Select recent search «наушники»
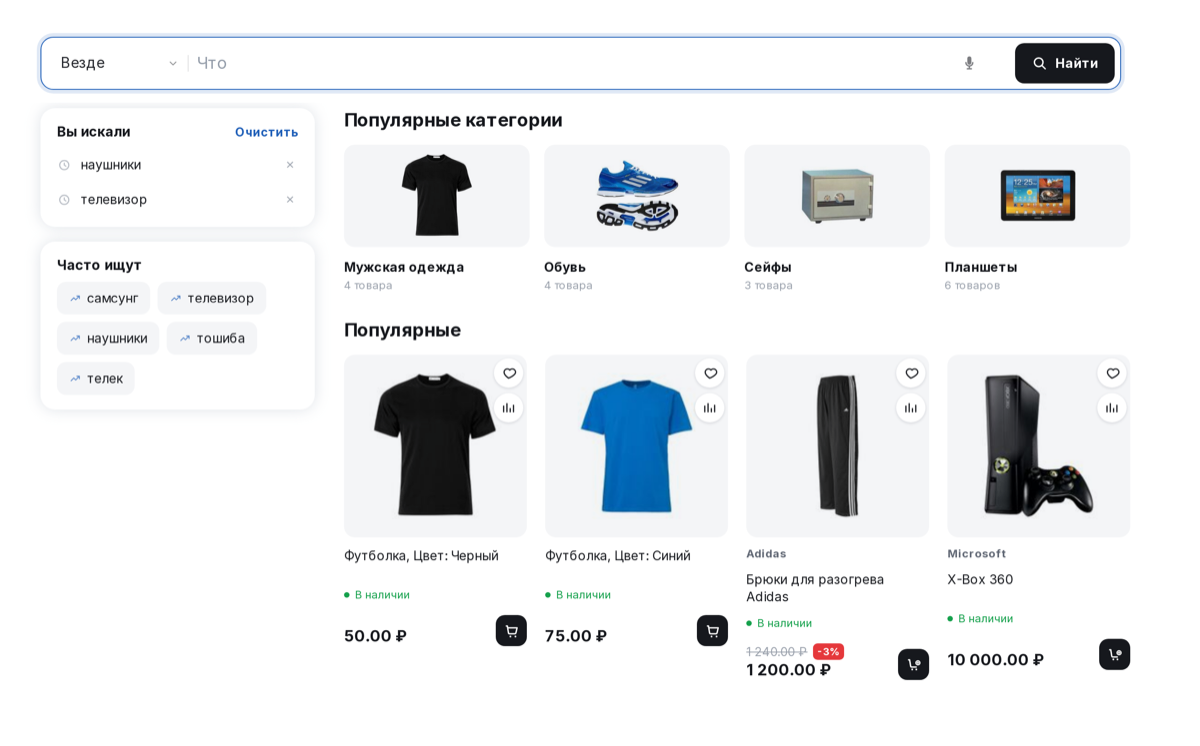 (111, 165)
